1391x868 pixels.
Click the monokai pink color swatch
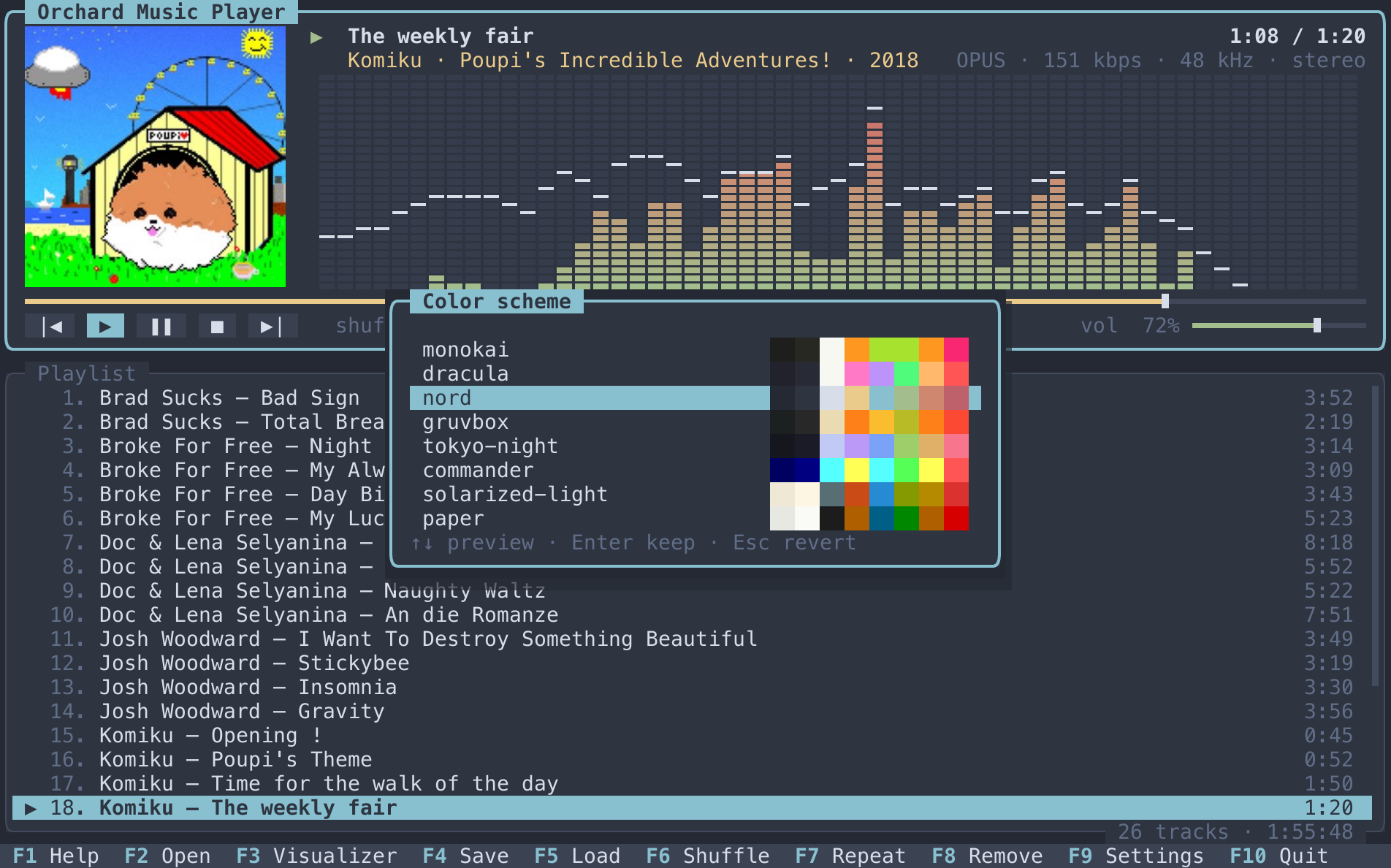coord(956,349)
